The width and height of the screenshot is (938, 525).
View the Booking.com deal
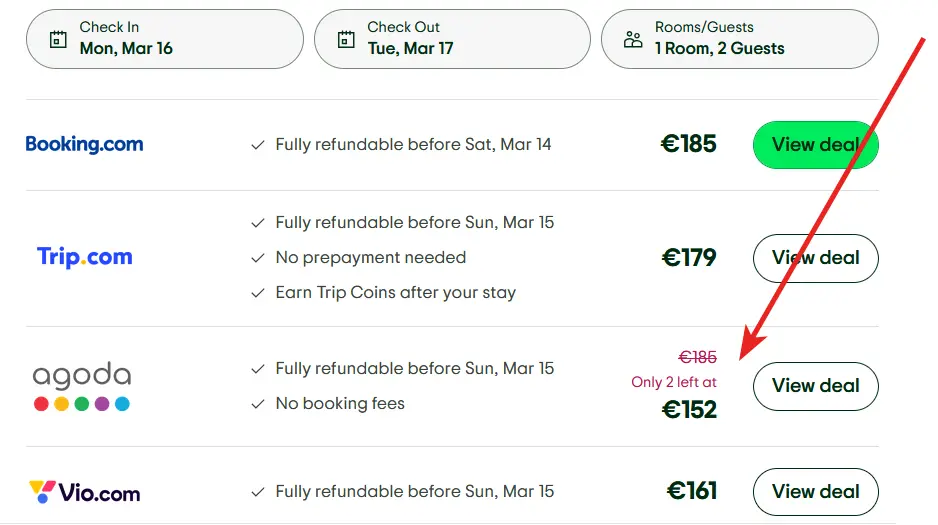[815, 145]
